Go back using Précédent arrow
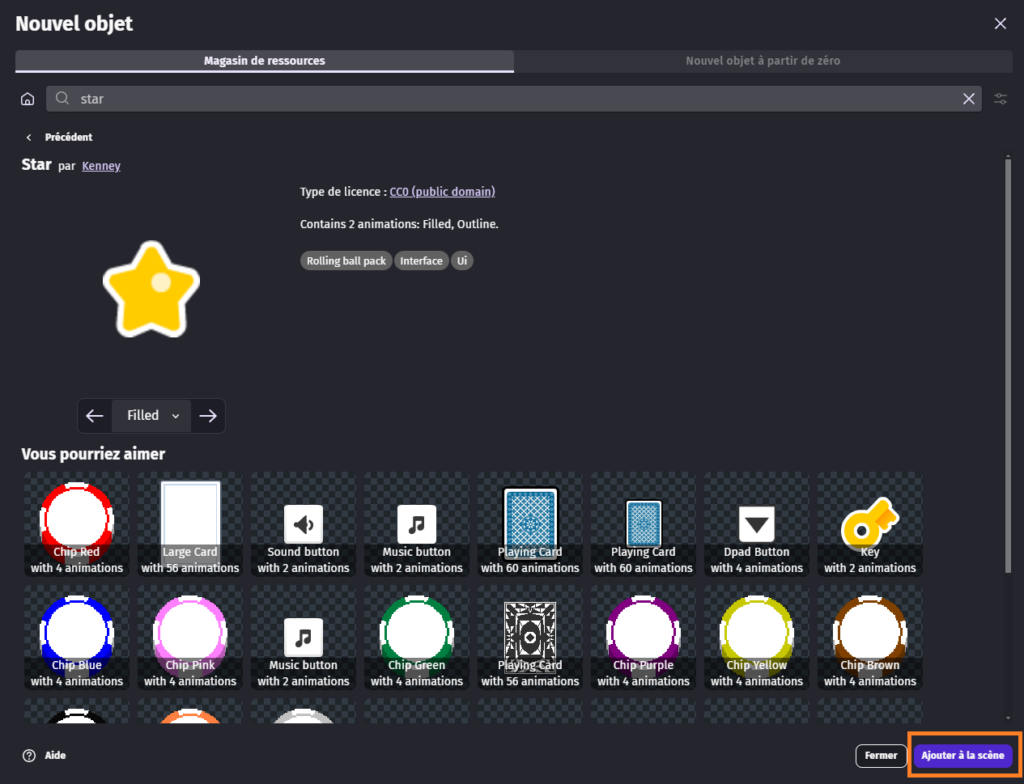 click(x=29, y=137)
